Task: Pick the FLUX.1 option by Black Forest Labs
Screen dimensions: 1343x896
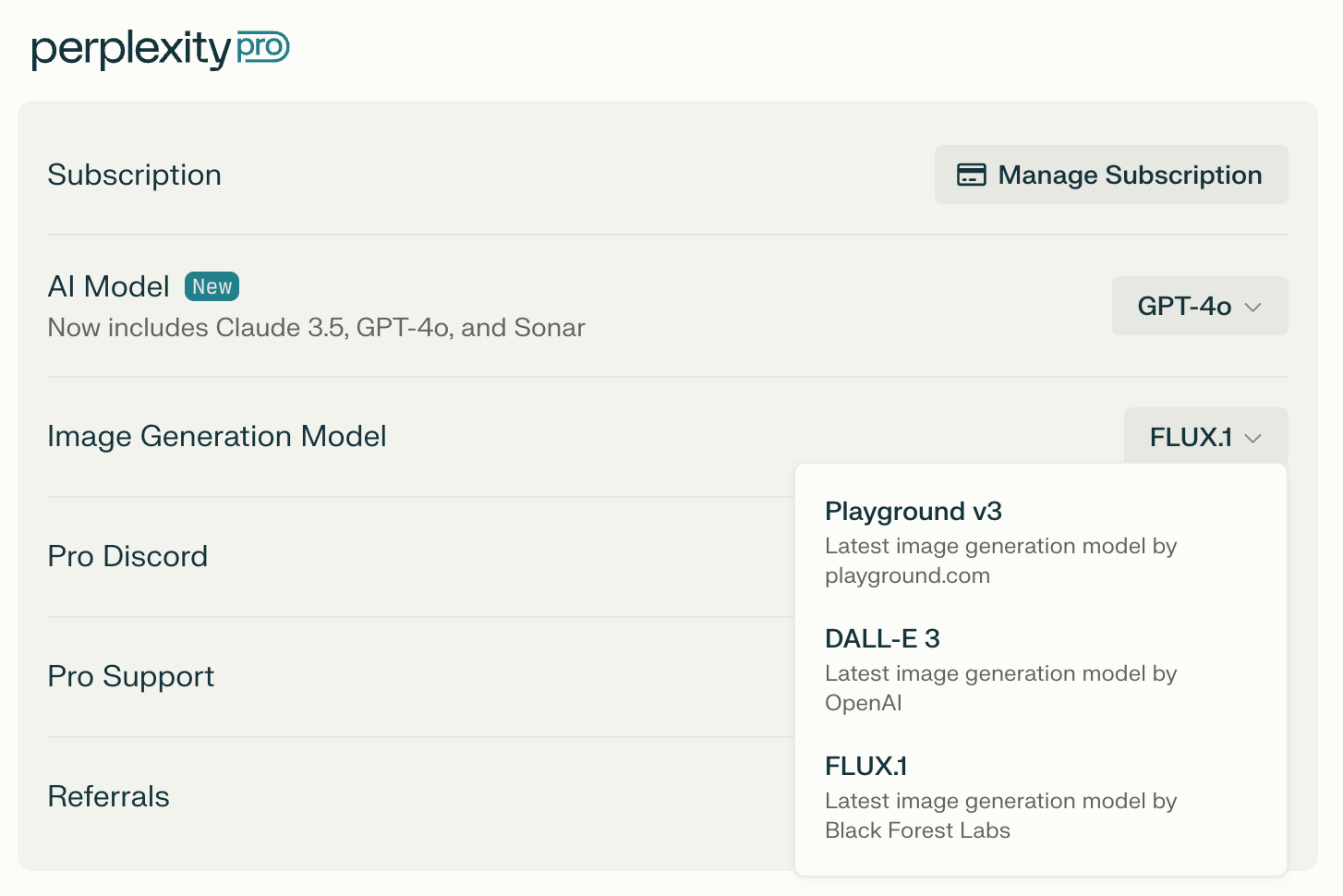Action: pyautogui.click(x=865, y=767)
